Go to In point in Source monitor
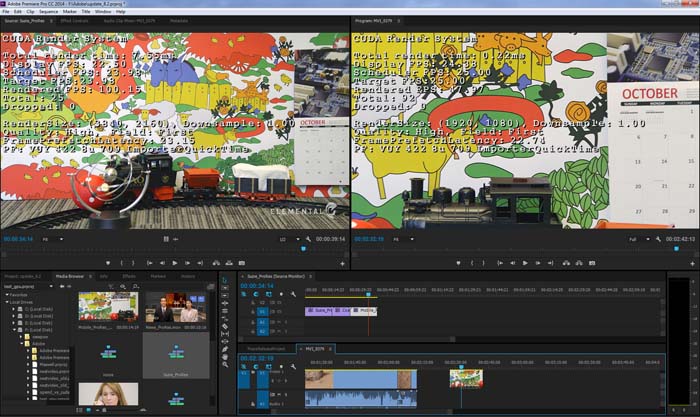Screen dimensions: 700x417 (150, 263)
